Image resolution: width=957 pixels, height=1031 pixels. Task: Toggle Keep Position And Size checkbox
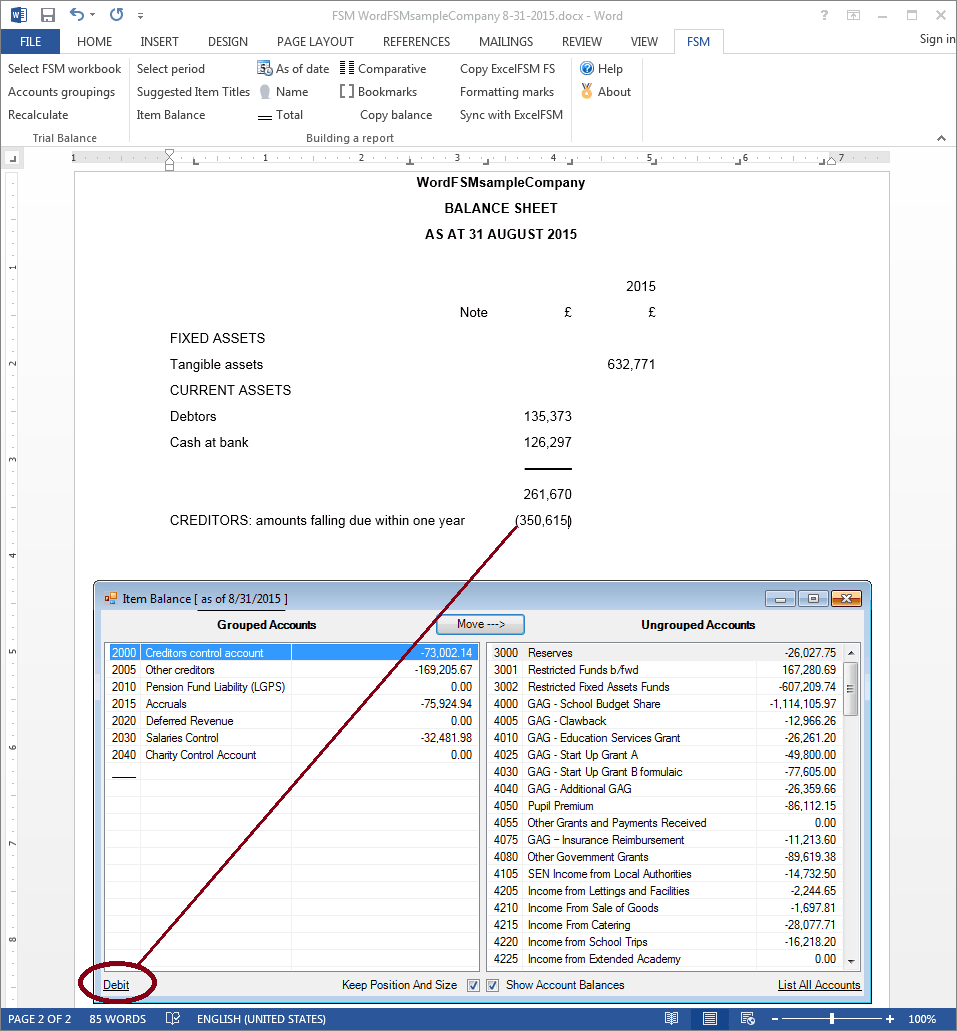coord(473,985)
